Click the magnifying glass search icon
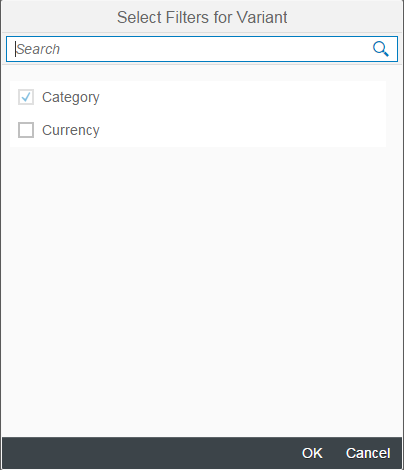This screenshot has height=470, width=404. tap(380, 49)
